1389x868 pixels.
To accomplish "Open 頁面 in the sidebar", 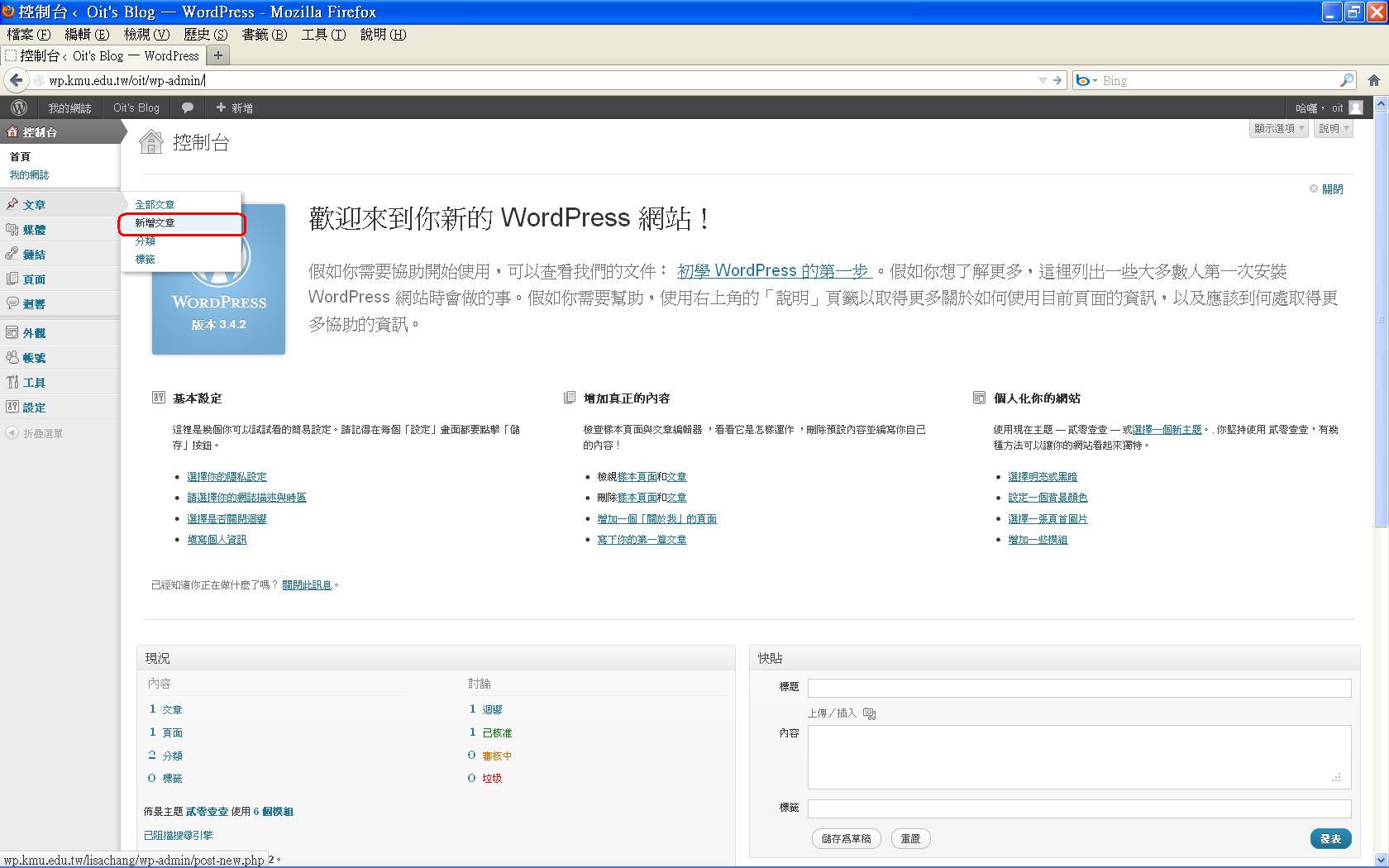I will (x=60, y=279).
